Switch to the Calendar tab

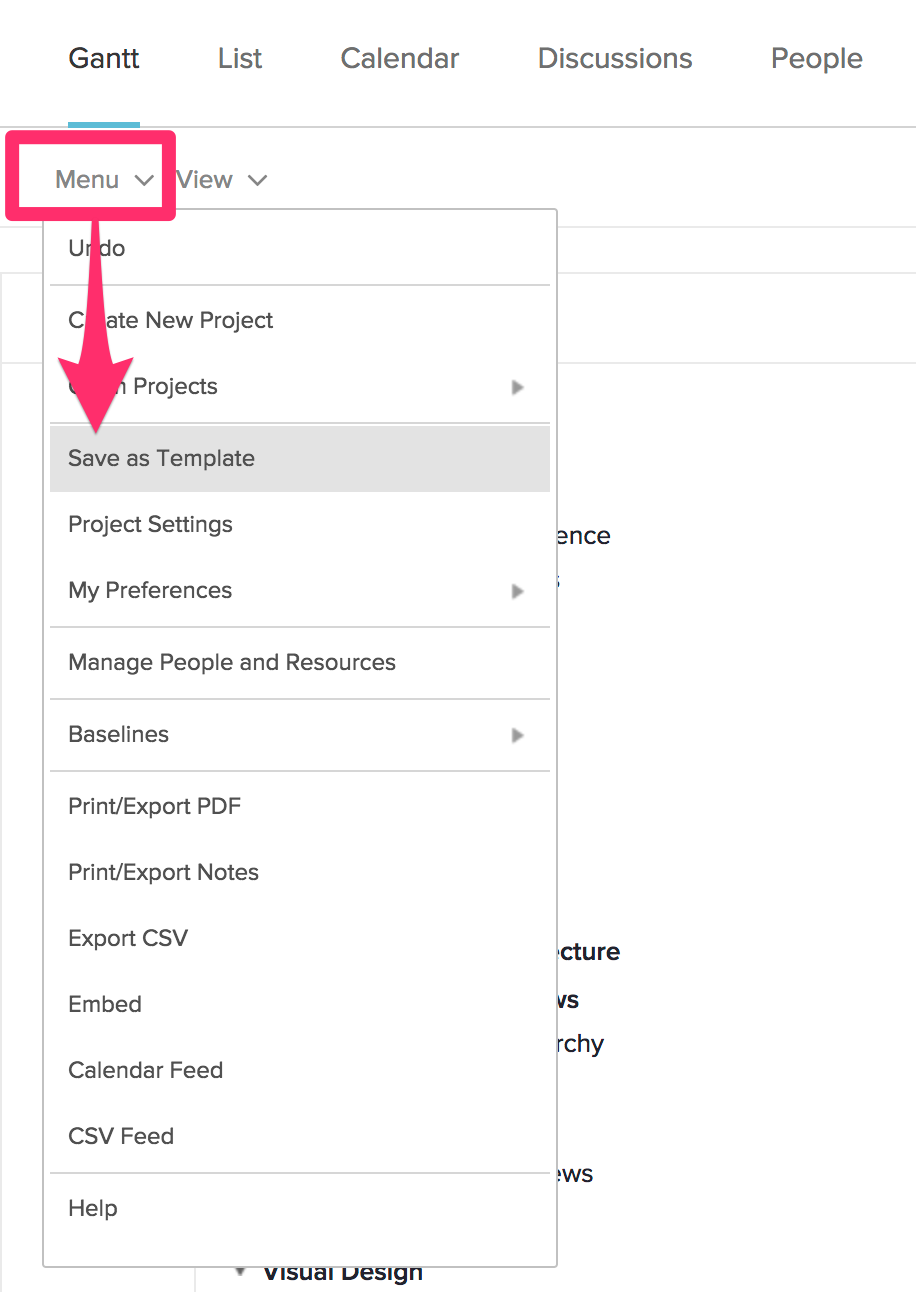coord(399,58)
